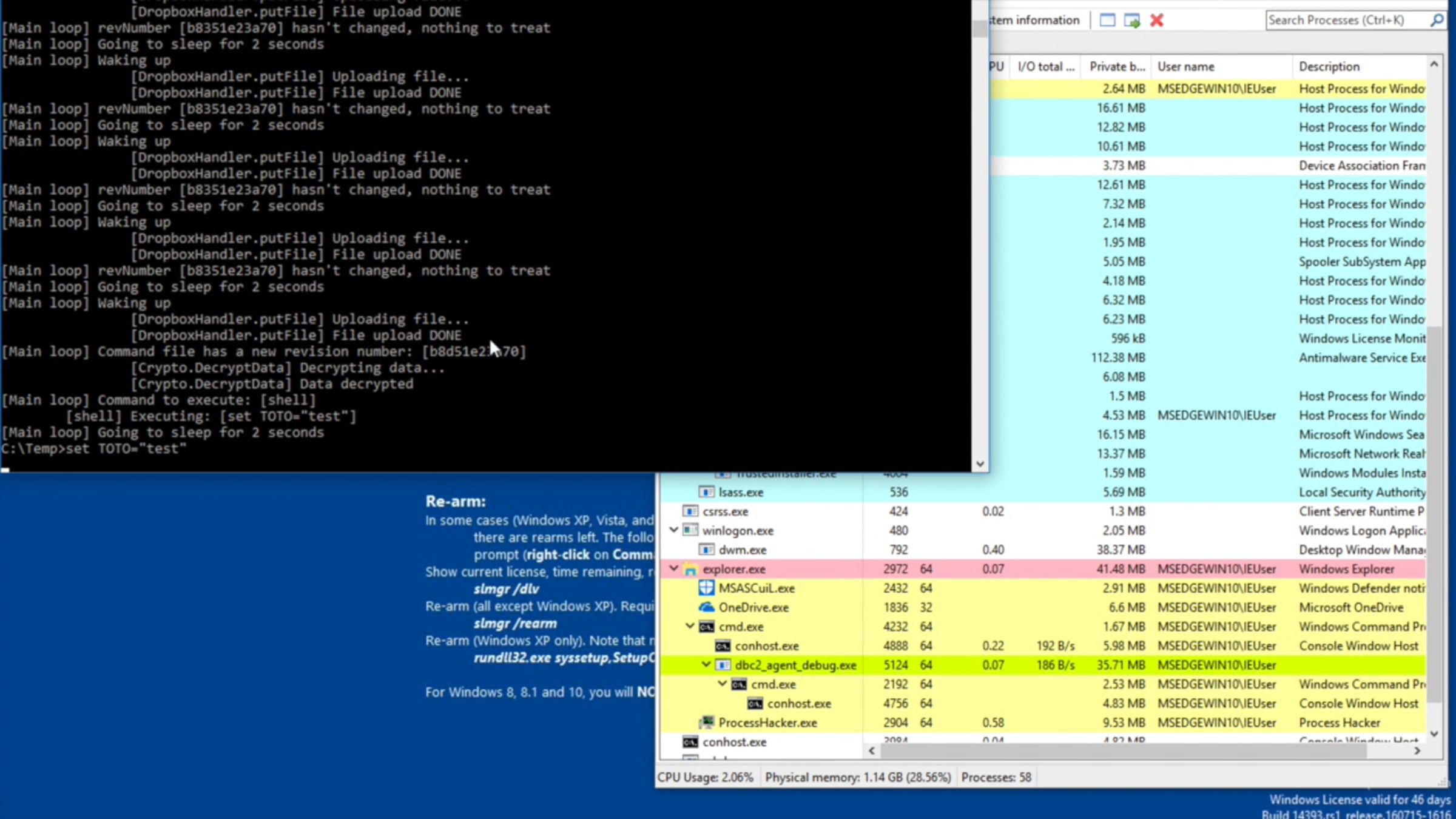Click the MSEDGEWIN10\IEUser cell for ProcessHacker.exe
The image size is (1456, 819).
coord(1216,723)
